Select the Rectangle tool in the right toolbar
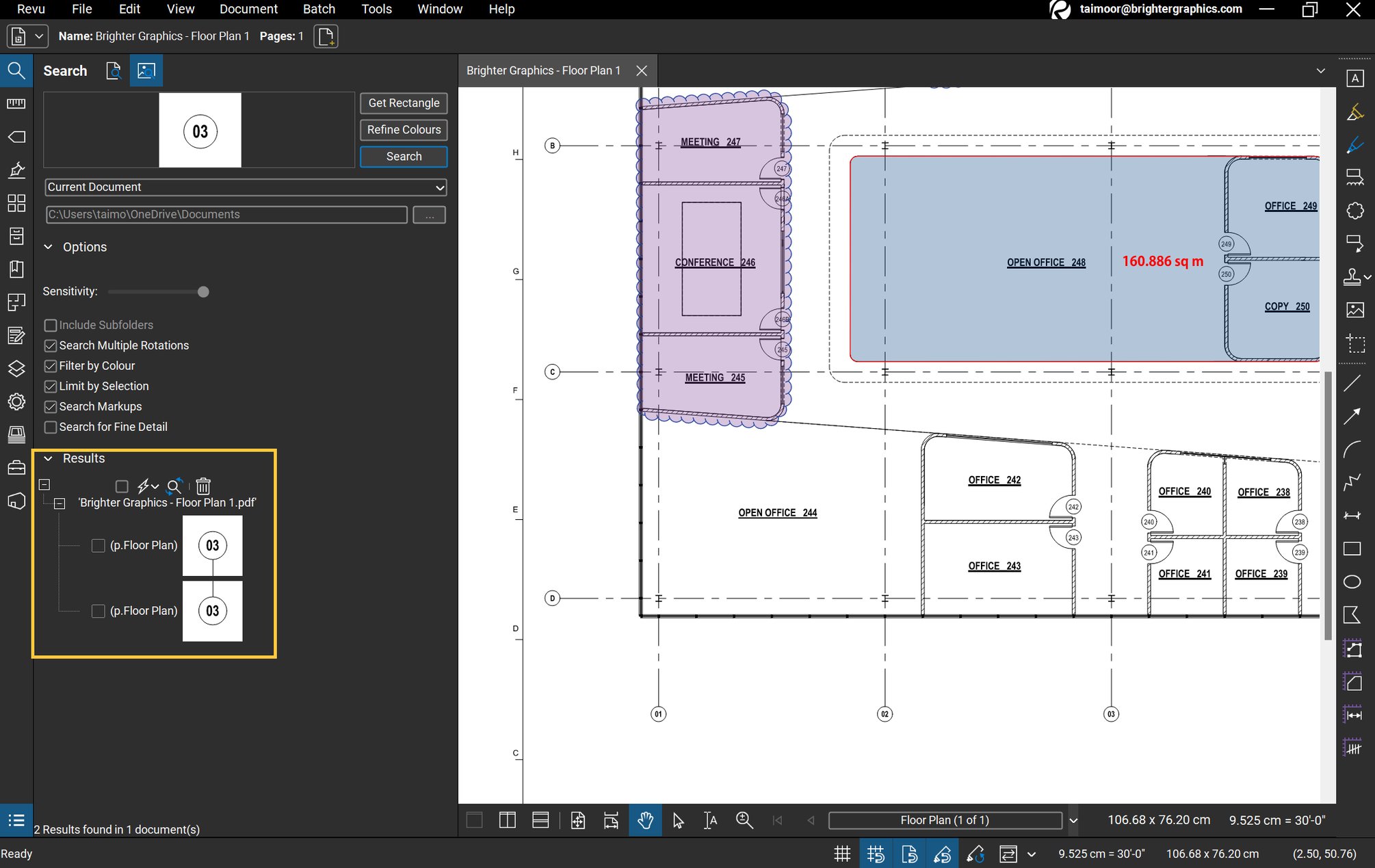Image resolution: width=1375 pixels, height=868 pixels. pyautogui.click(x=1352, y=549)
